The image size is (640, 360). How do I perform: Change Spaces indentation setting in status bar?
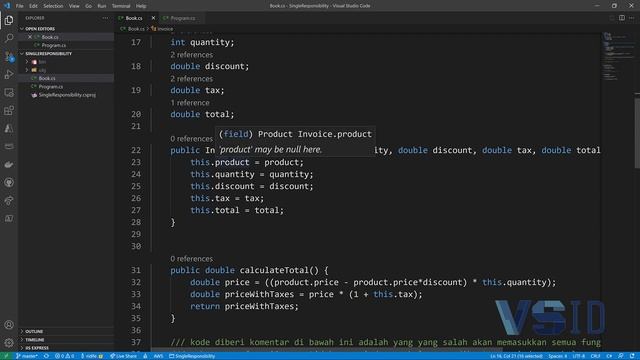pyautogui.click(x=558, y=356)
